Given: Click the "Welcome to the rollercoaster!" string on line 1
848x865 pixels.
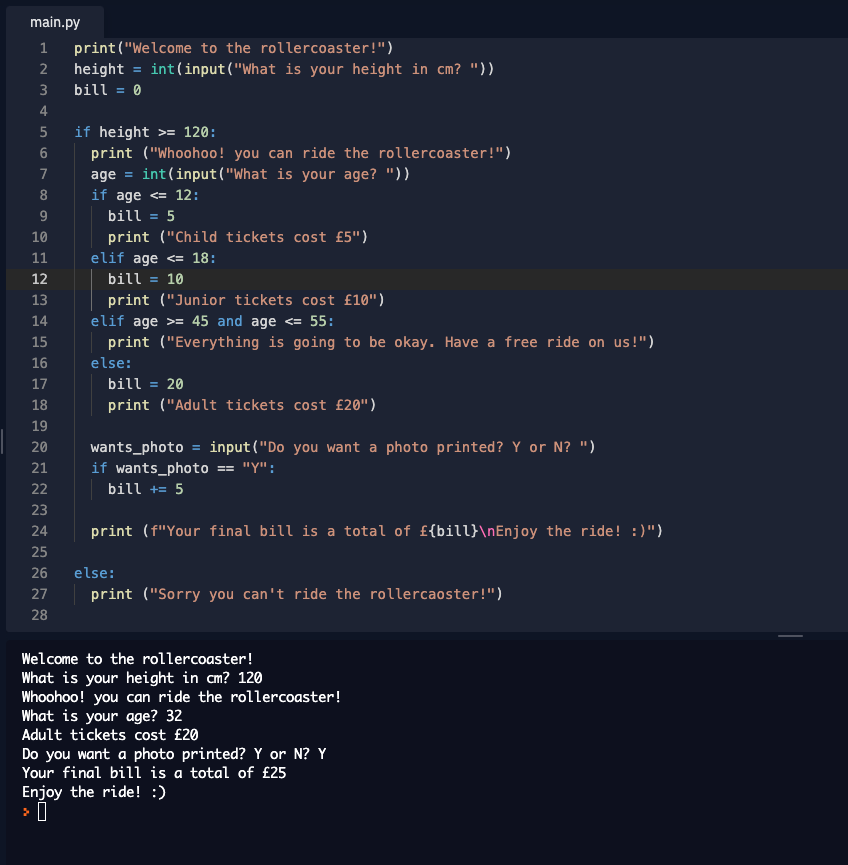Looking at the screenshot, I should coord(254,49).
